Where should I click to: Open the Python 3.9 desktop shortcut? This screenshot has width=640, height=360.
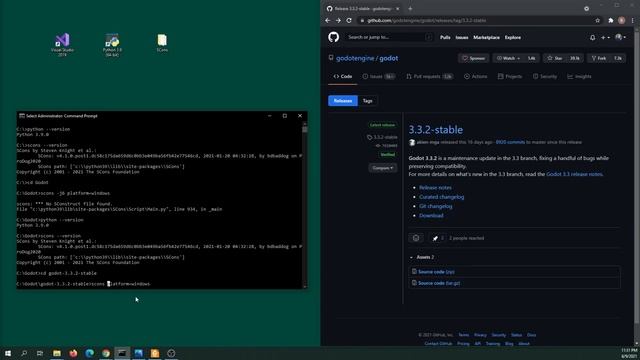pos(112,44)
